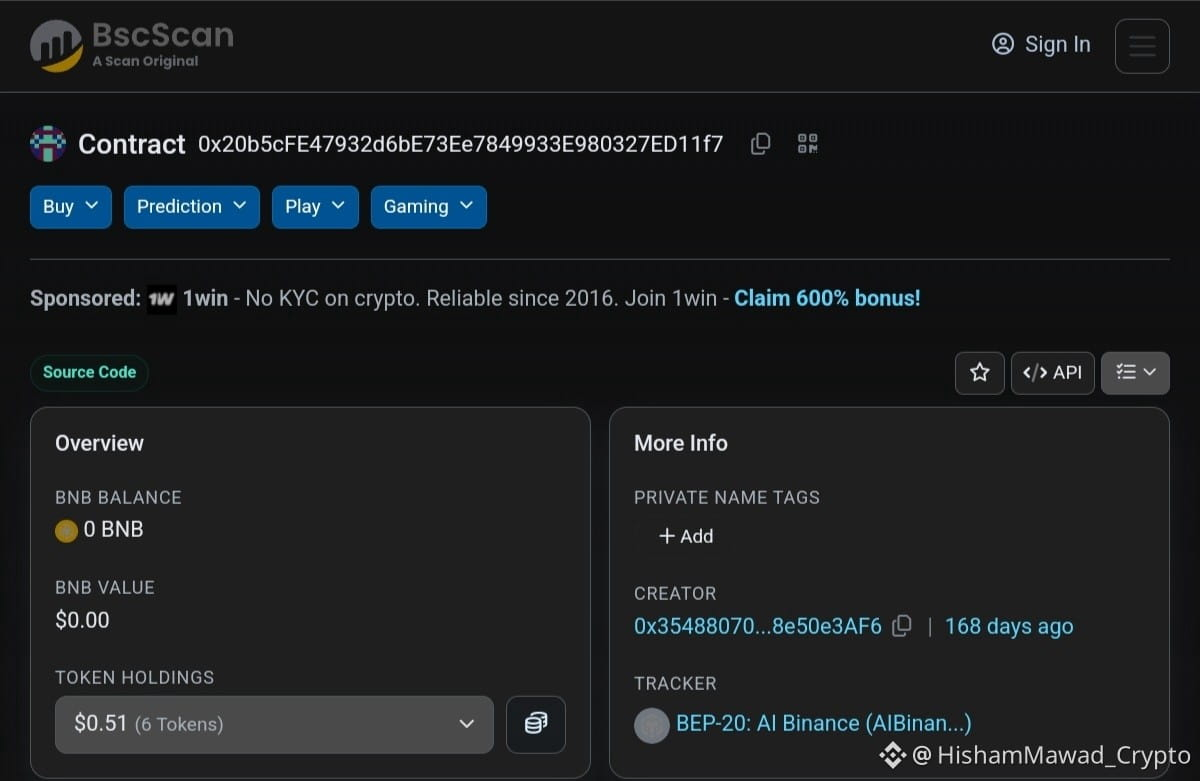This screenshot has height=781, width=1200.
Task: Click the More Info heading
Action: (681, 443)
